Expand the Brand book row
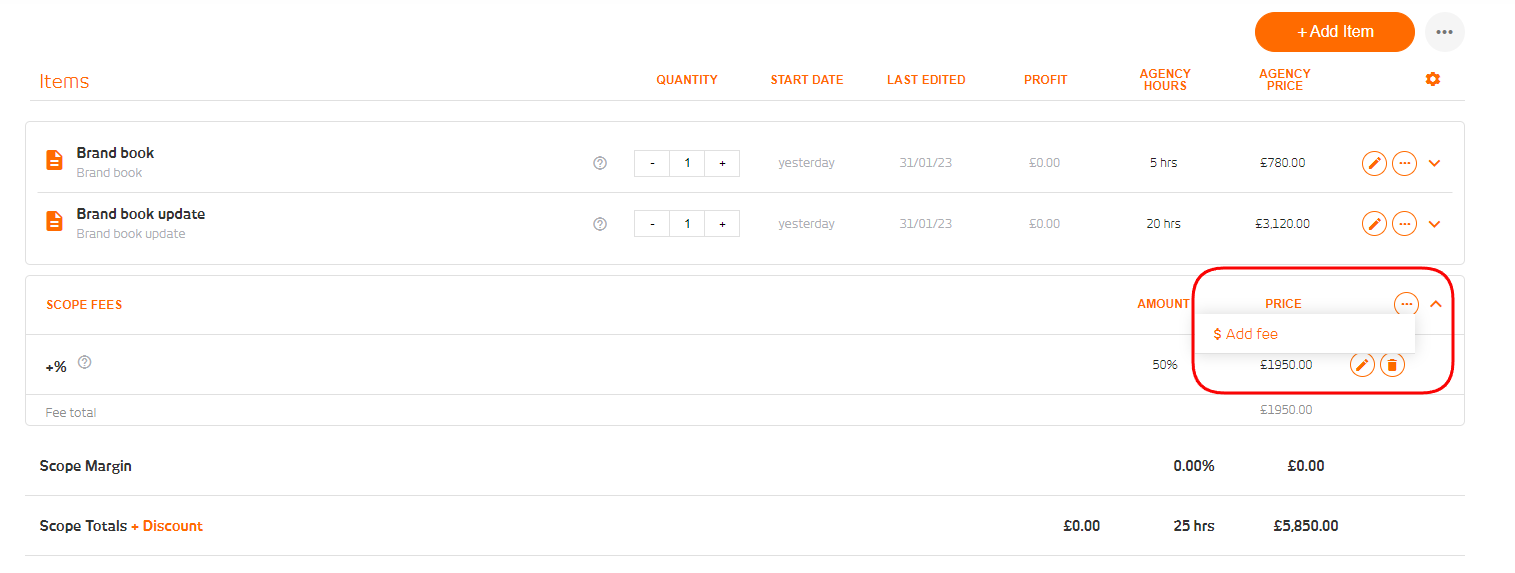This screenshot has width=1515, height=573. pos(1435,163)
